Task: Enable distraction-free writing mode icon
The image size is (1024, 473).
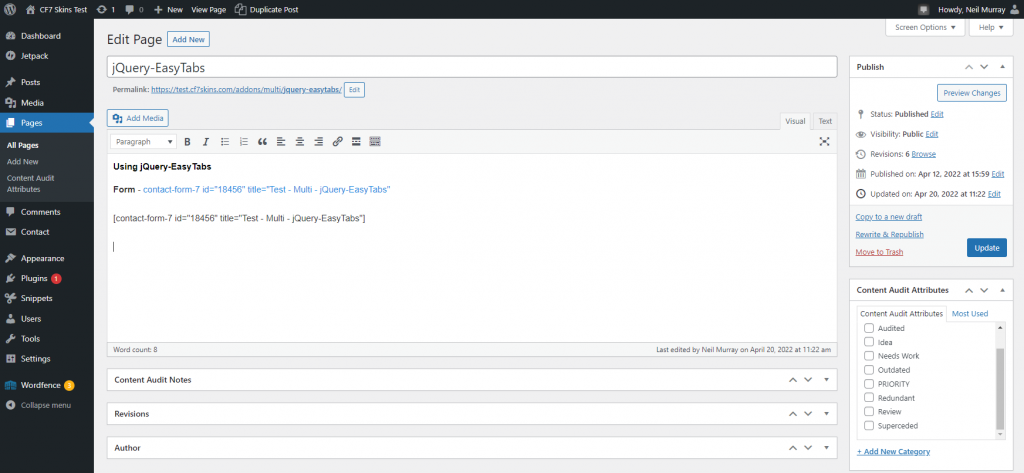Action: point(824,142)
